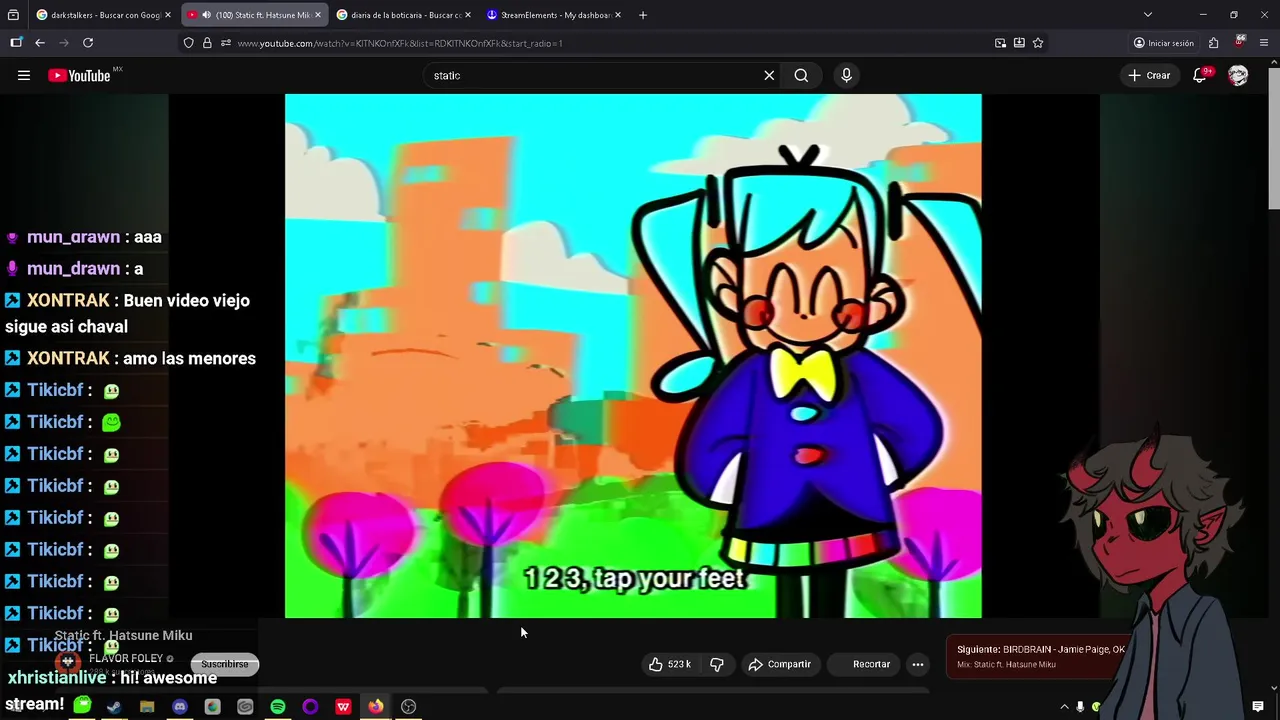The width and height of the screenshot is (1280, 720).
Task: Open Firefox View icon left of tabs
Action: click(x=13, y=15)
